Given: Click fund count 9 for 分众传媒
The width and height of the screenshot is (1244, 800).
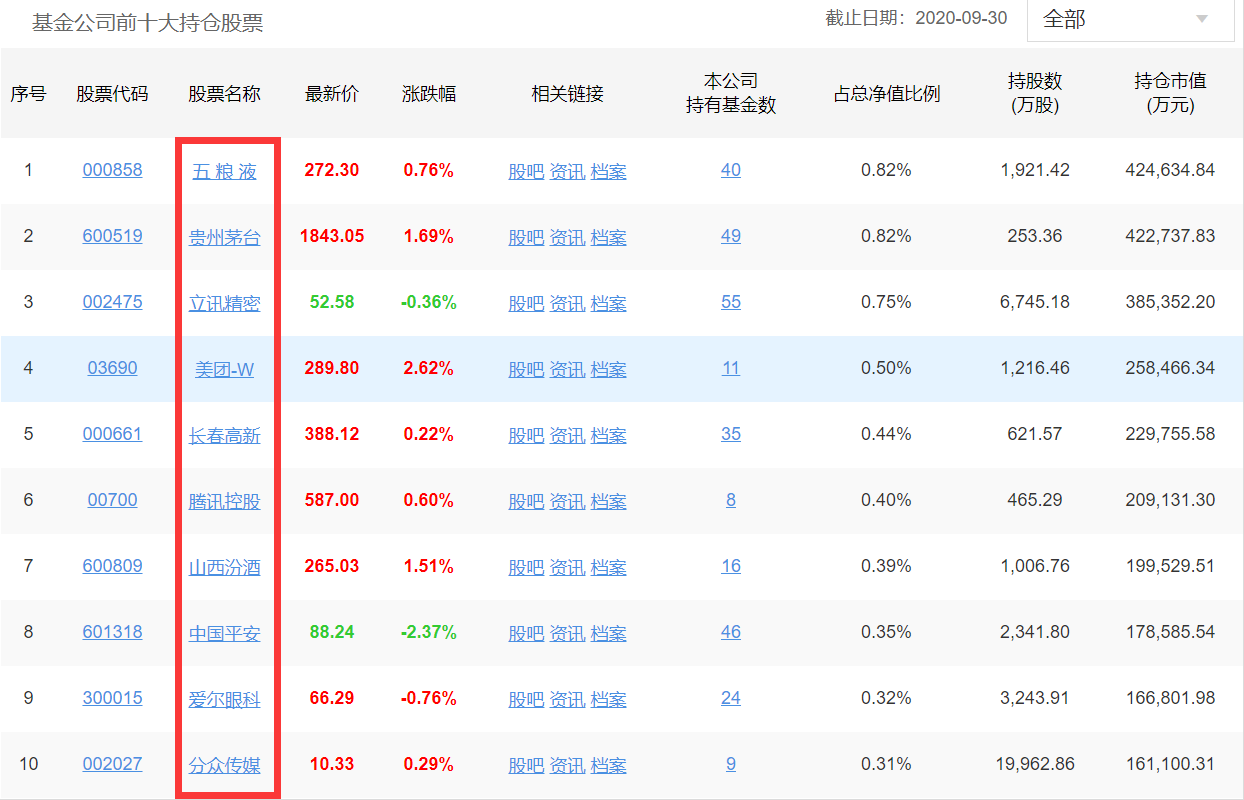Looking at the screenshot, I should pyautogui.click(x=731, y=764).
